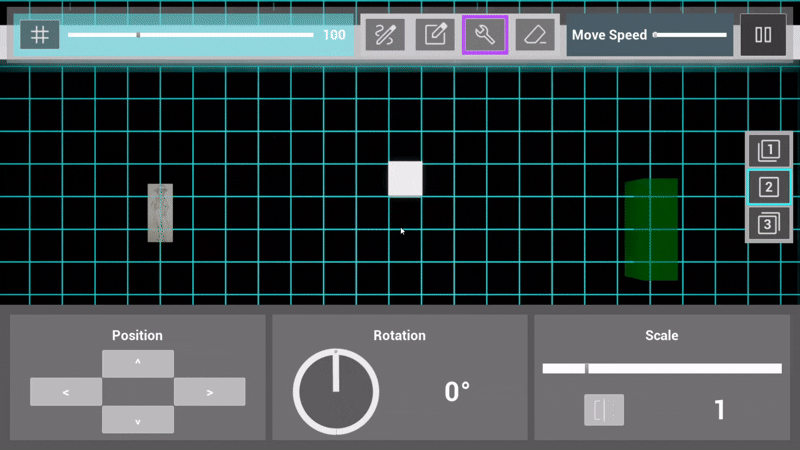The image size is (800, 450).
Task: Click the Scale slider track
Action: (661, 369)
